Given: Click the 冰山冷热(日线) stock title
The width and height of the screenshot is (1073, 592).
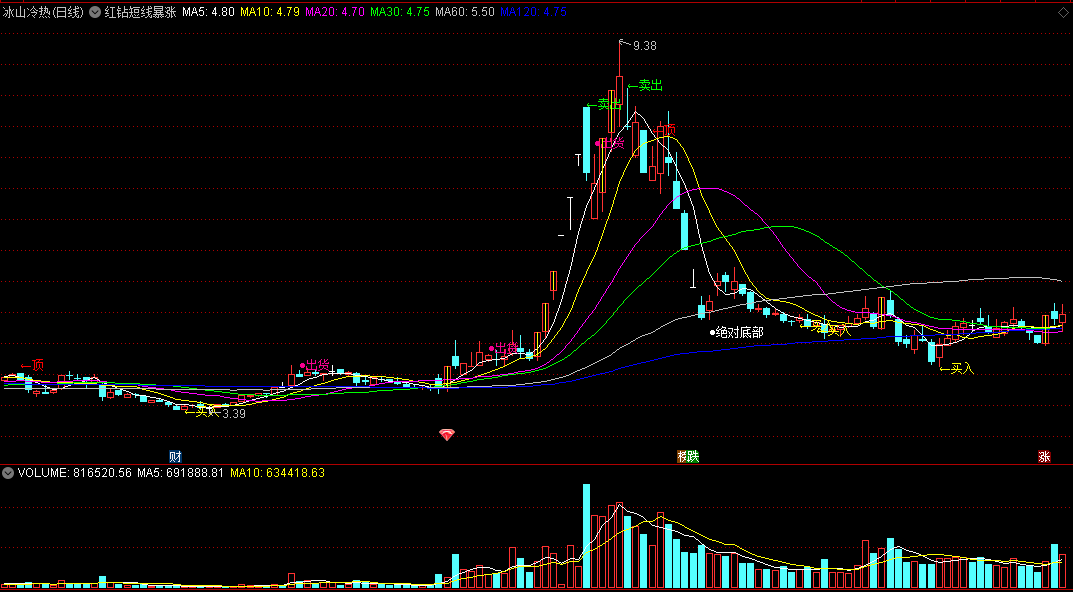Looking at the screenshot, I should tap(43, 12).
